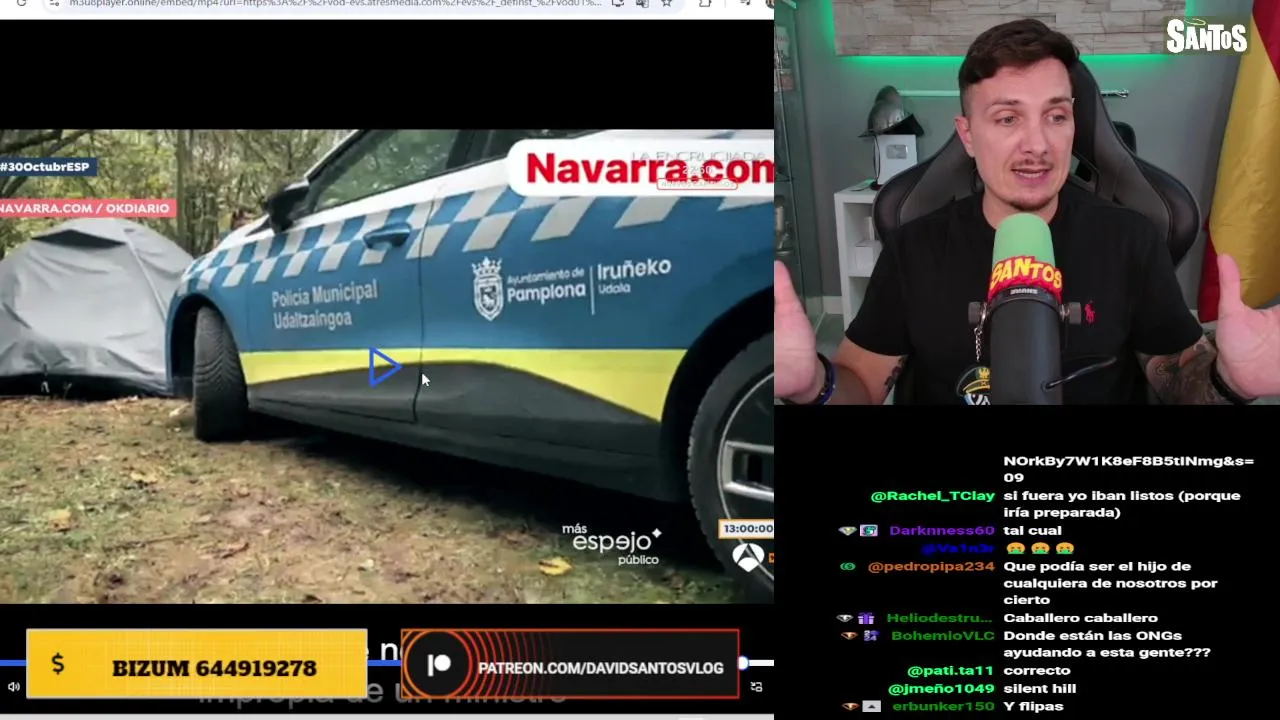The height and width of the screenshot is (720, 1280).
Task: Click the NAVARRA.COM / OKDIARIO source label
Action: click(87, 208)
